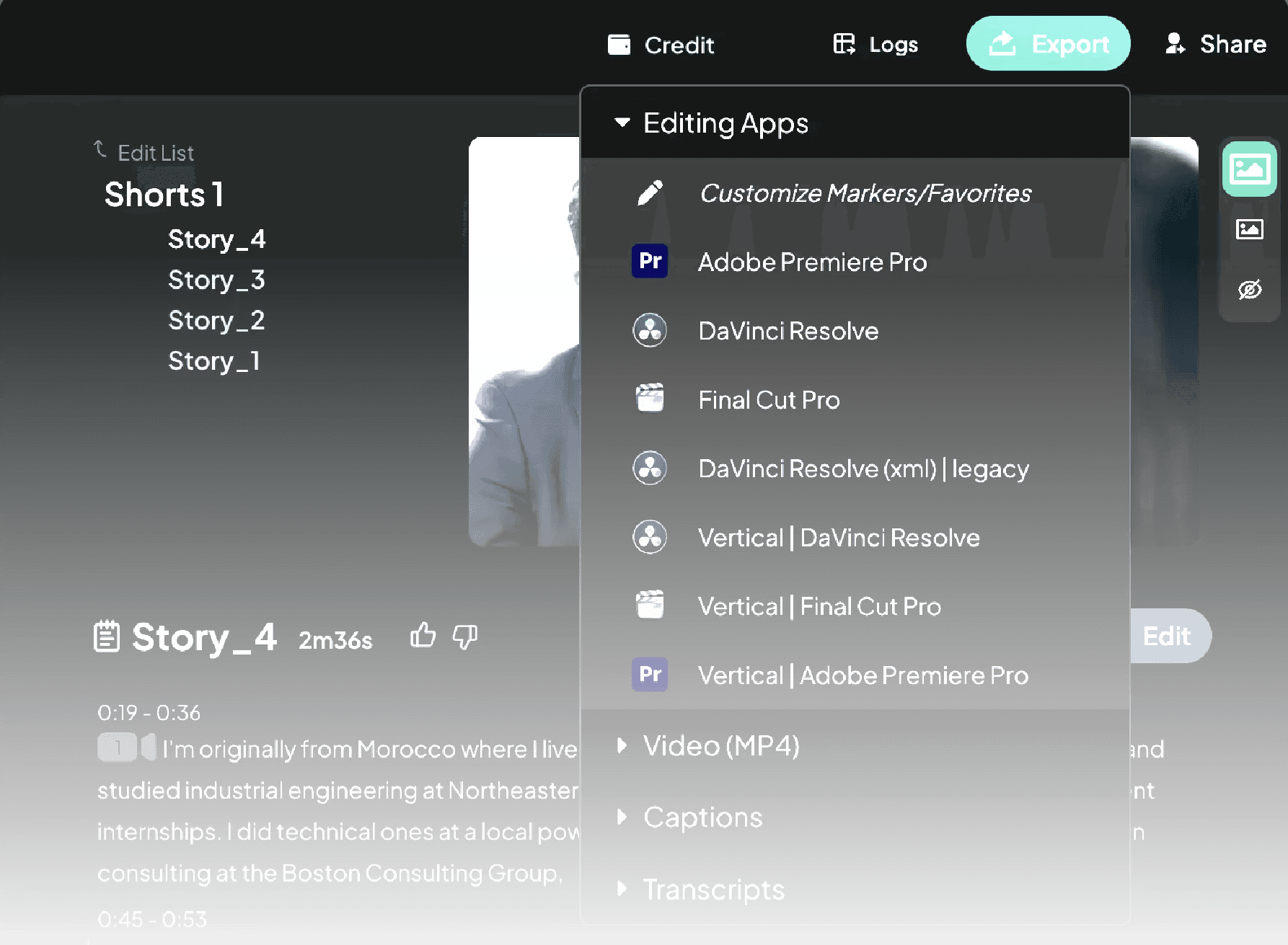
Task: Click the Final Cut Pro clapperboard icon
Action: (x=650, y=398)
